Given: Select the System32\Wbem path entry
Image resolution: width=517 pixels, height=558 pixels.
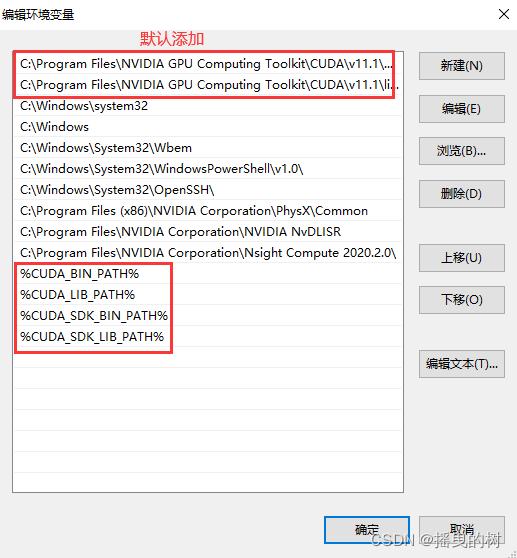Looking at the screenshot, I should (x=208, y=148).
